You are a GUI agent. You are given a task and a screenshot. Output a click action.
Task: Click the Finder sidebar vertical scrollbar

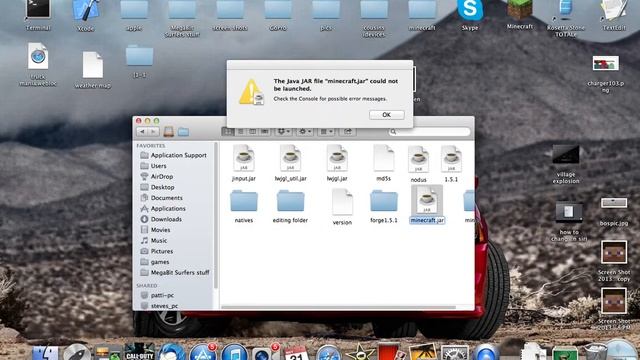point(216,215)
